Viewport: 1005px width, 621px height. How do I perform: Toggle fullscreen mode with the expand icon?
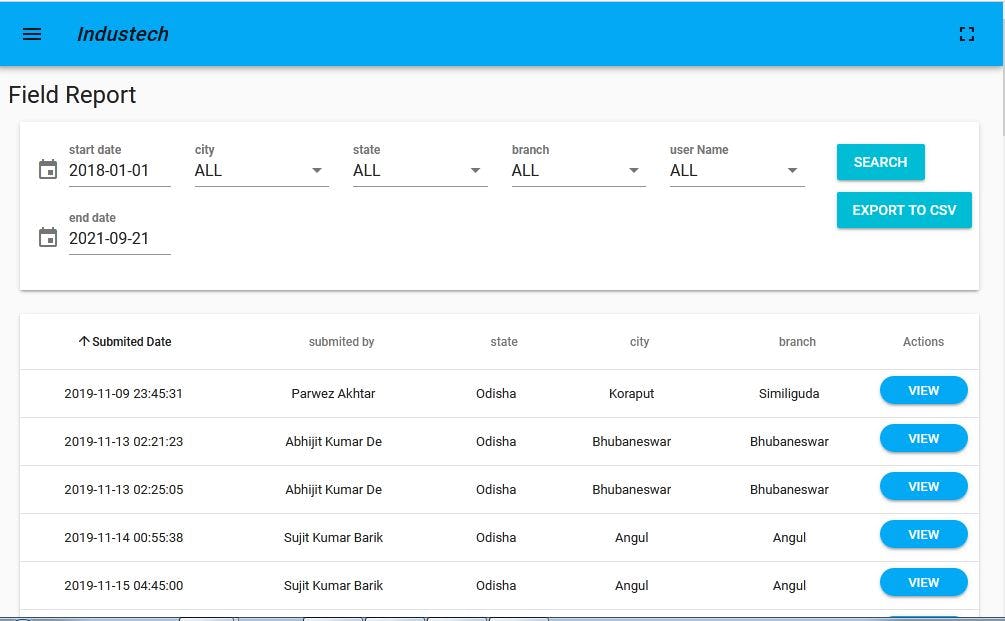pyautogui.click(x=966, y=33)
